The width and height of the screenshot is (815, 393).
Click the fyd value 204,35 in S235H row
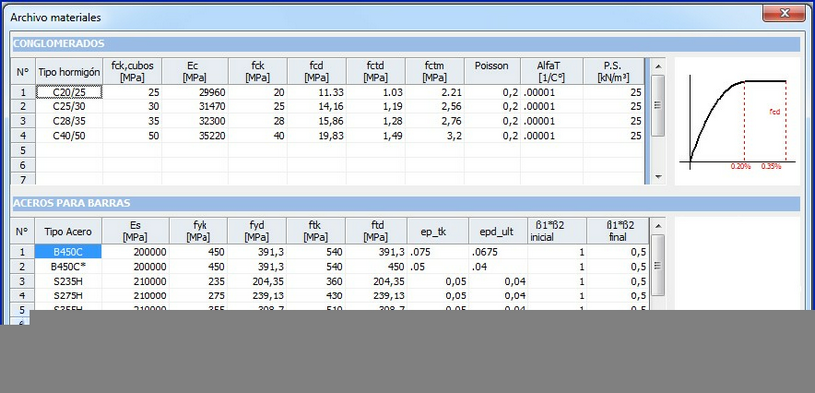point(269,281)
